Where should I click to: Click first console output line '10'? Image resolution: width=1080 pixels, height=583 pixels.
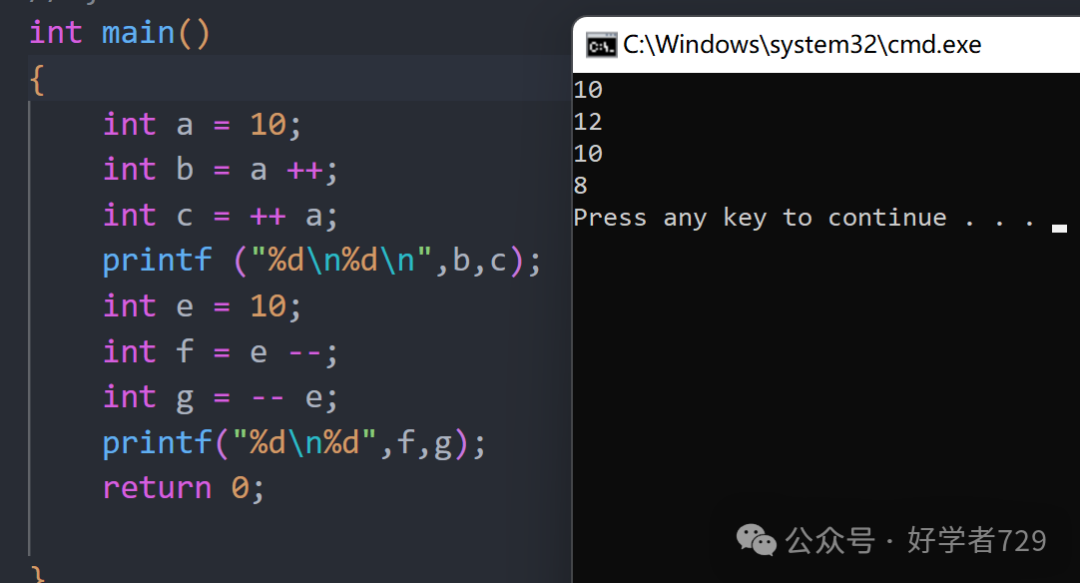[x=588, y=90]
